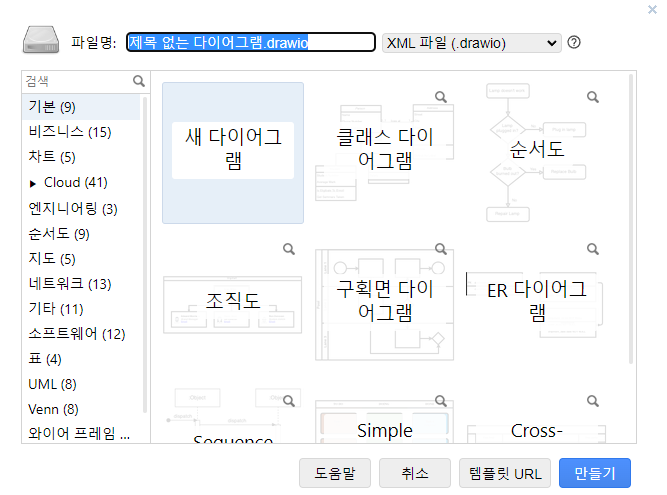This screenshot has height=495, width=667.
Task: Preview the 구획면 다이어그램 template magnifier
Action: 441,249
